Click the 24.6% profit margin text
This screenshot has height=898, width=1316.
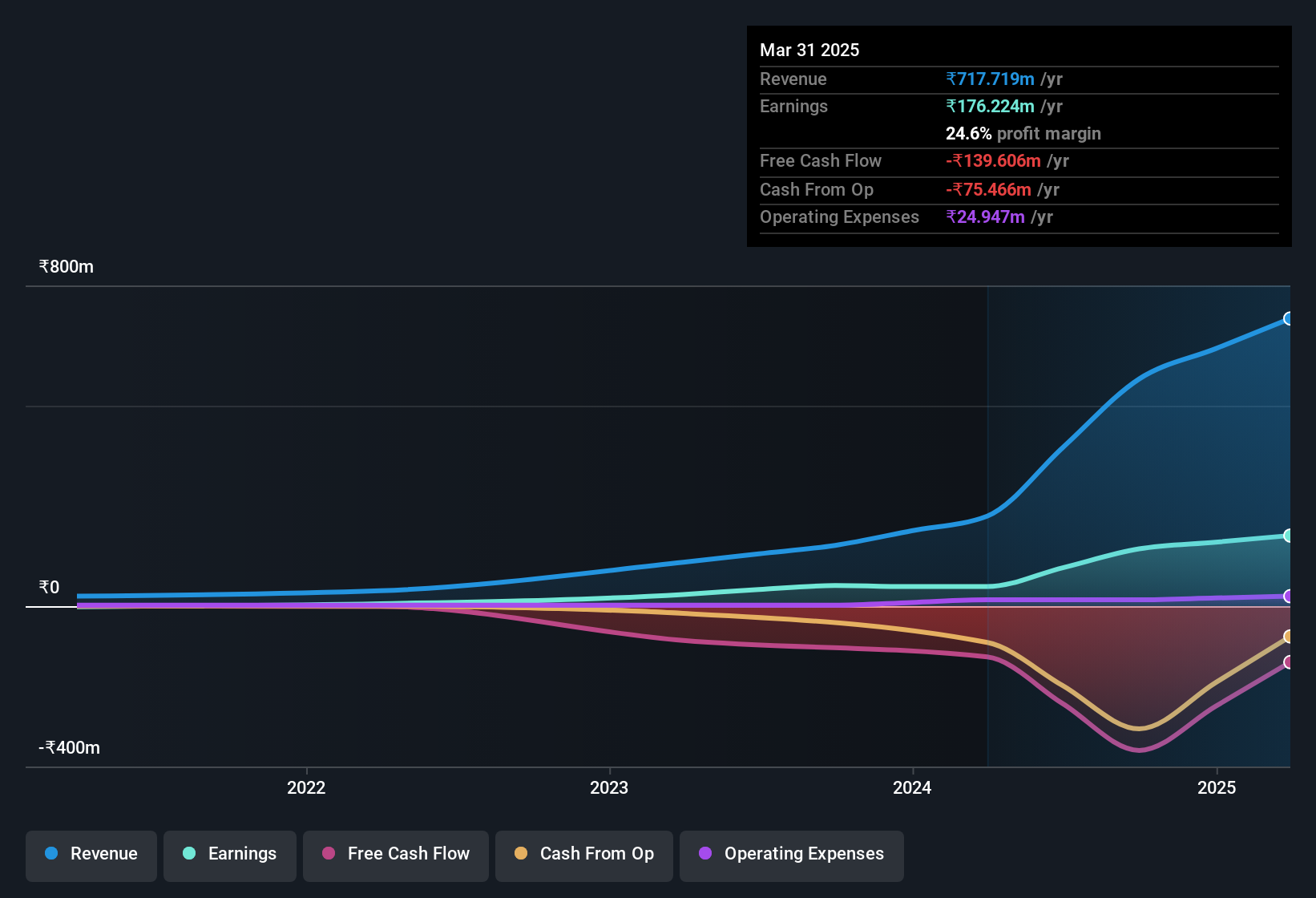click(1023, 133)
